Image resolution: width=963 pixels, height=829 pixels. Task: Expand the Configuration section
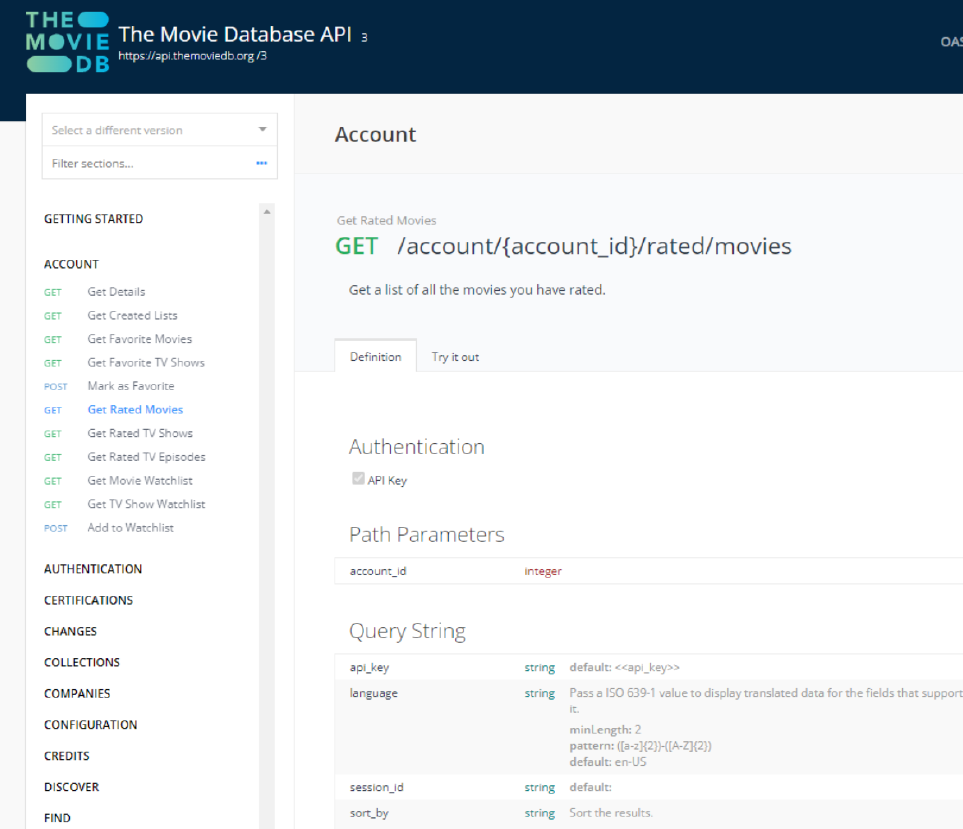coord(90,725)
